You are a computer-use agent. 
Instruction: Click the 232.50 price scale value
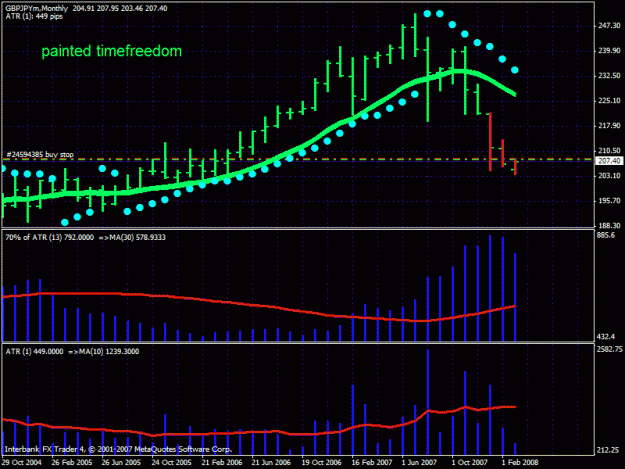point(609,75)
